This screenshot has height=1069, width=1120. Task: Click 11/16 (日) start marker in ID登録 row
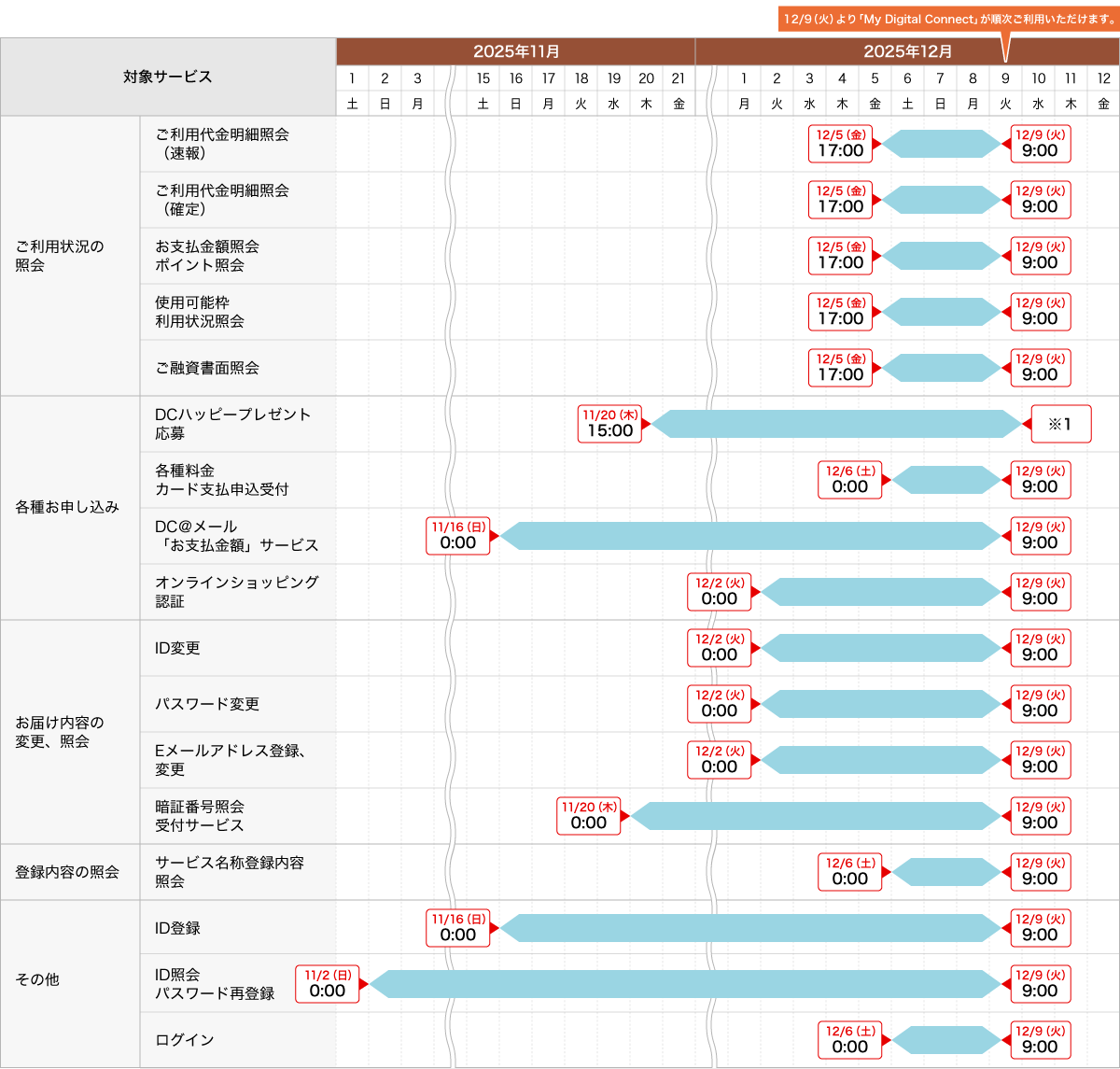coord(458,928)
